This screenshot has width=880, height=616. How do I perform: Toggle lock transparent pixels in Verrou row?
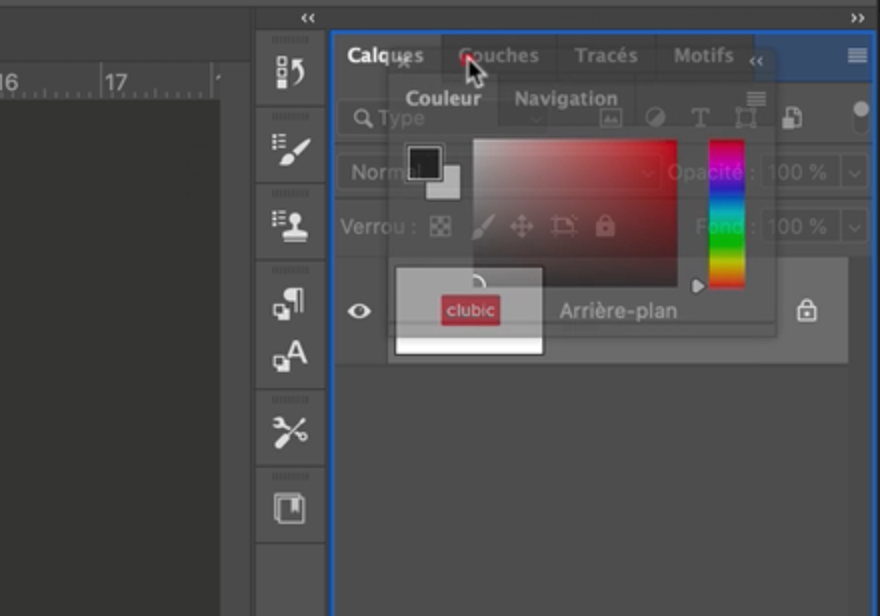click(441, 227)
